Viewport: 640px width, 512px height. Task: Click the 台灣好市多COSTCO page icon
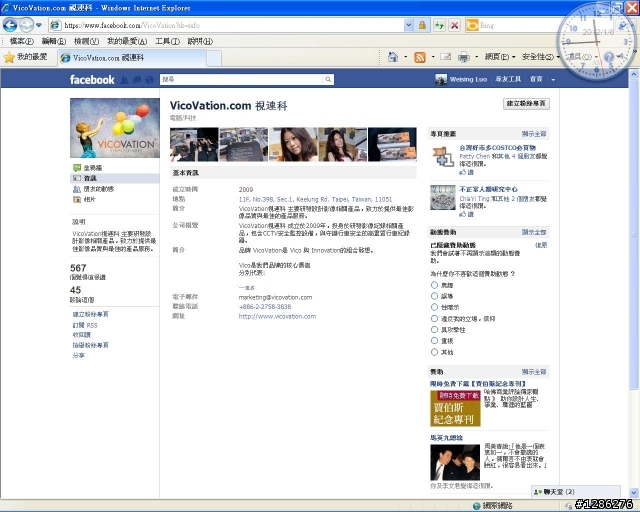coord(442,157)
